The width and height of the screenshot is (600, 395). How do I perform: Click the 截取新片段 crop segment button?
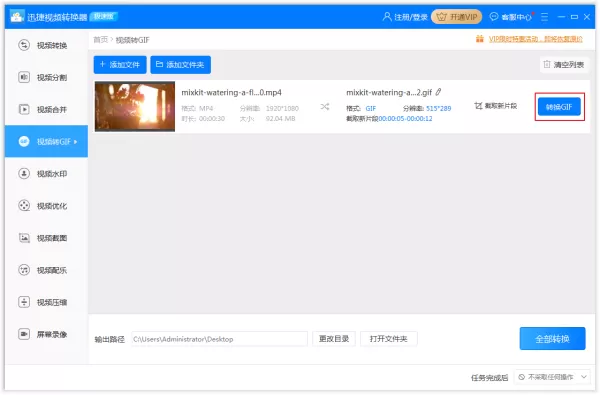(x=495, y=106)
